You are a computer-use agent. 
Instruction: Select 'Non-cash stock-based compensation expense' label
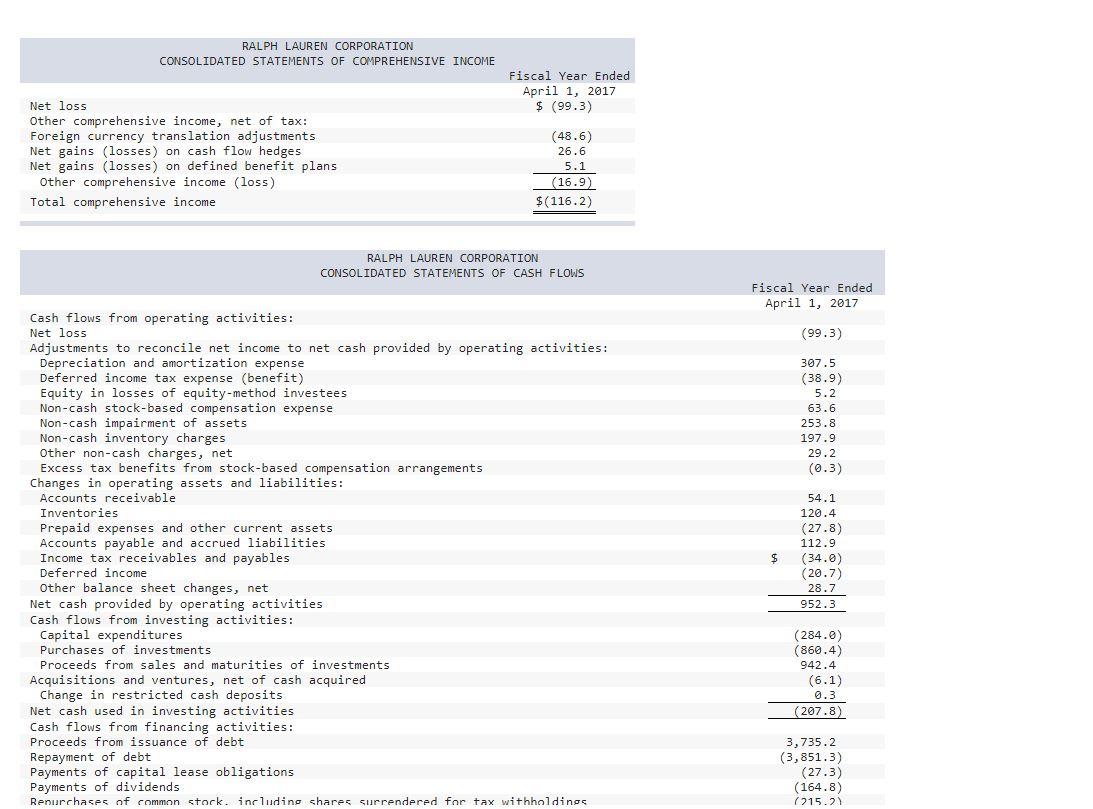(x=186, y=408)
